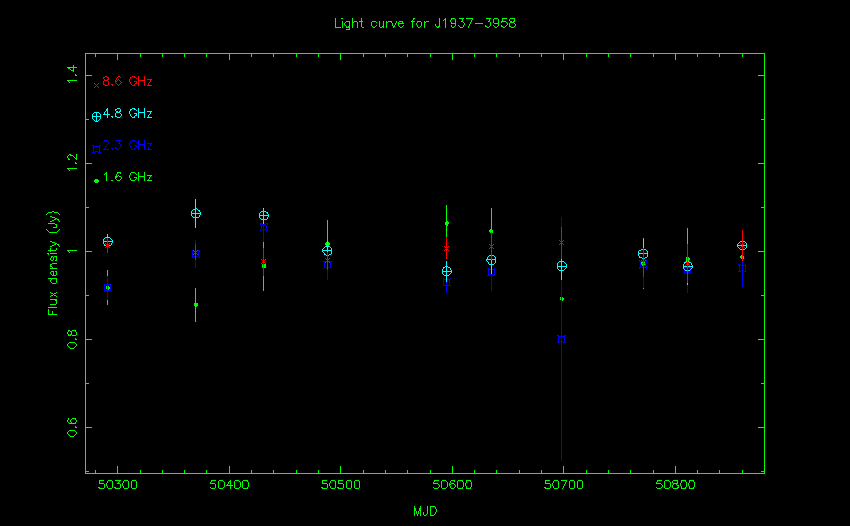850x526 pixels.
Task: Pick the last cyan 4.8 GHz circle near MJD 50860
Action: click(x=742, y=246)
